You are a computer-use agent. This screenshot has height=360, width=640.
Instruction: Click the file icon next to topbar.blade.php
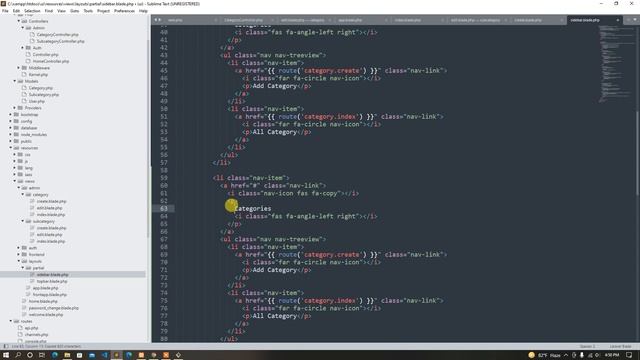[32, 281]
